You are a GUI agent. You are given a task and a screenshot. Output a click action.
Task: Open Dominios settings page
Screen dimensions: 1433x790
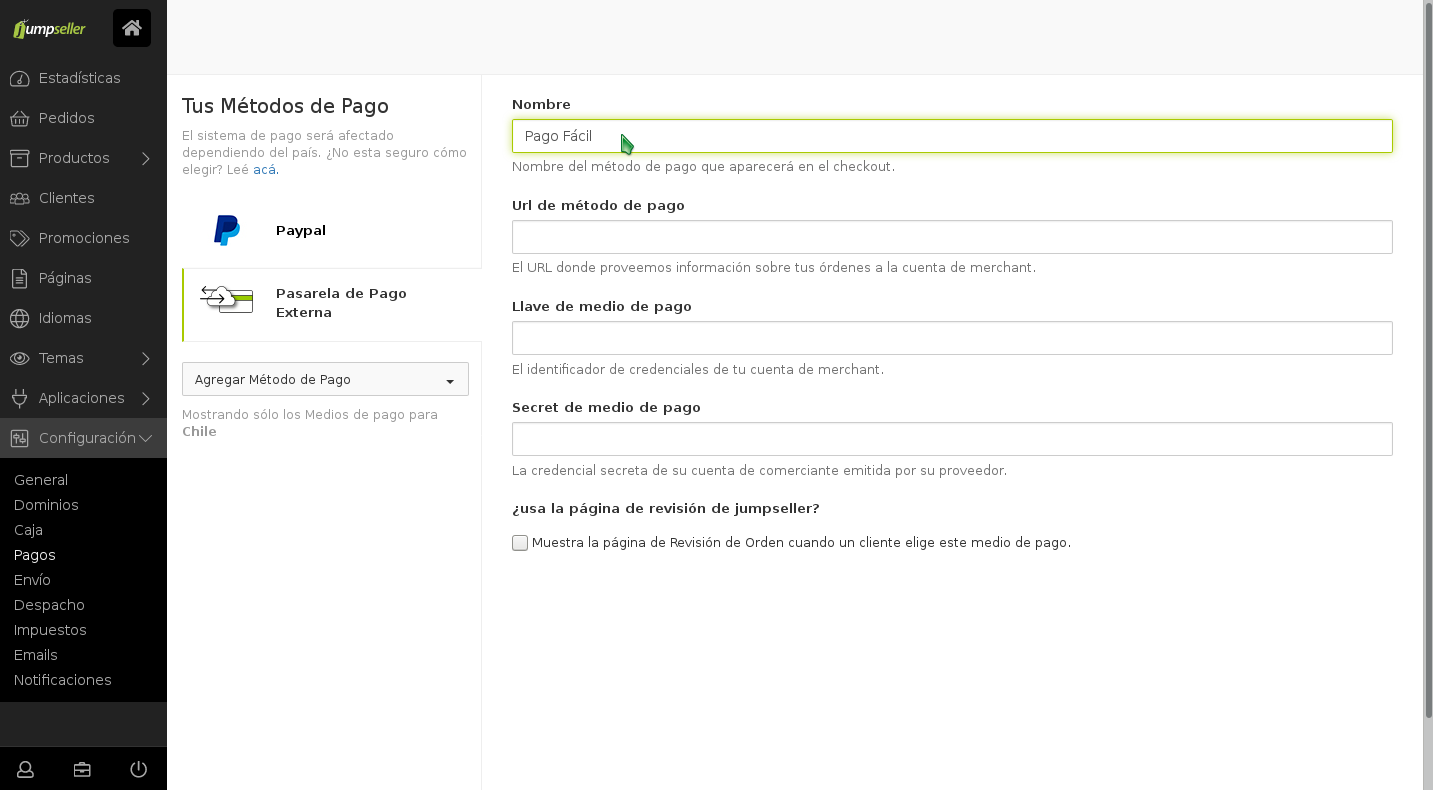click(x=46, y=505)
